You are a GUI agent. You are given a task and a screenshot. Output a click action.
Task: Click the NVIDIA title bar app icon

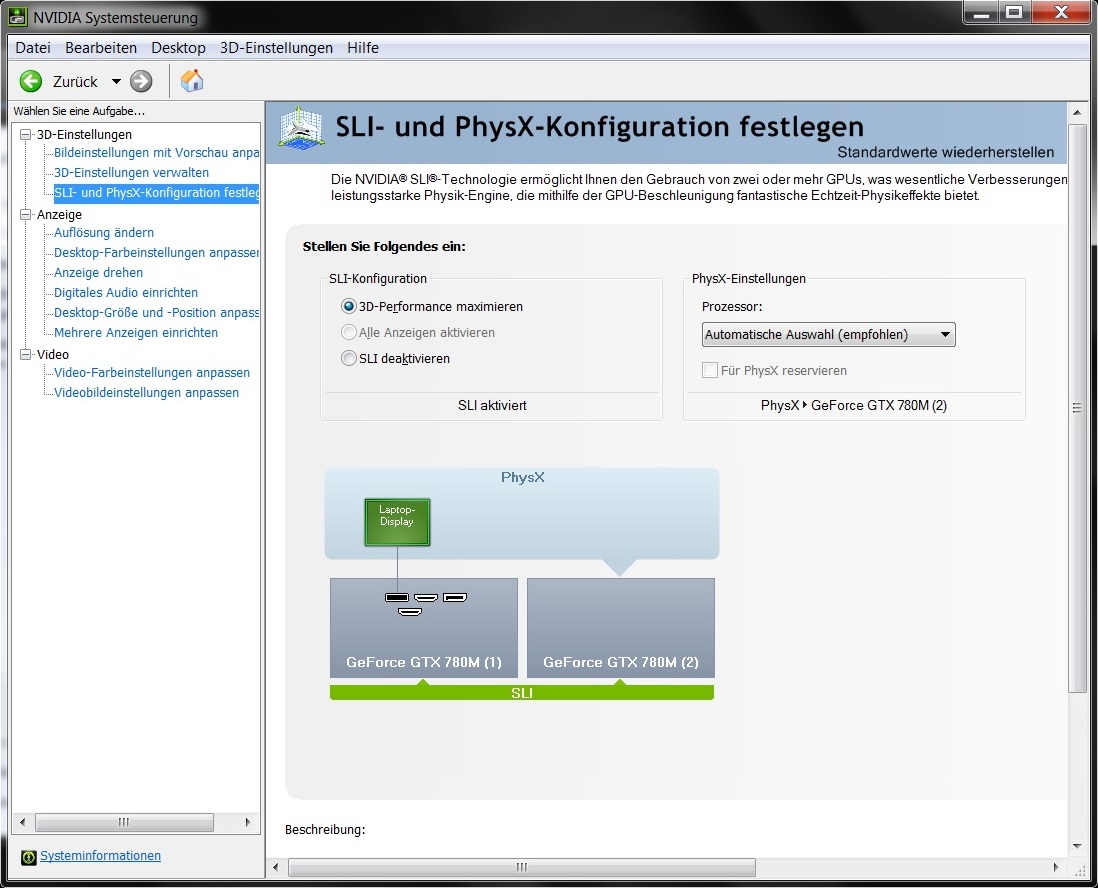pos(18,17)
